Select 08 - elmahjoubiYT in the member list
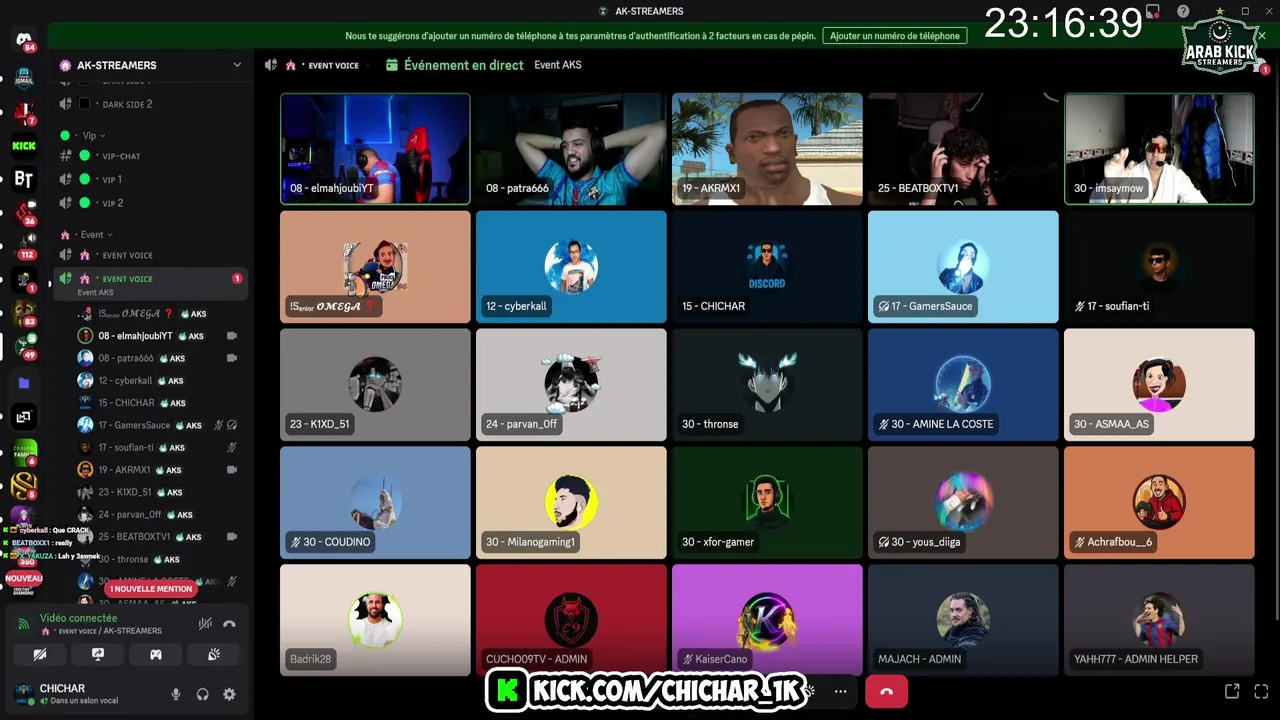The height and width of the screenshot is (720, 1280). pos(158,336)
